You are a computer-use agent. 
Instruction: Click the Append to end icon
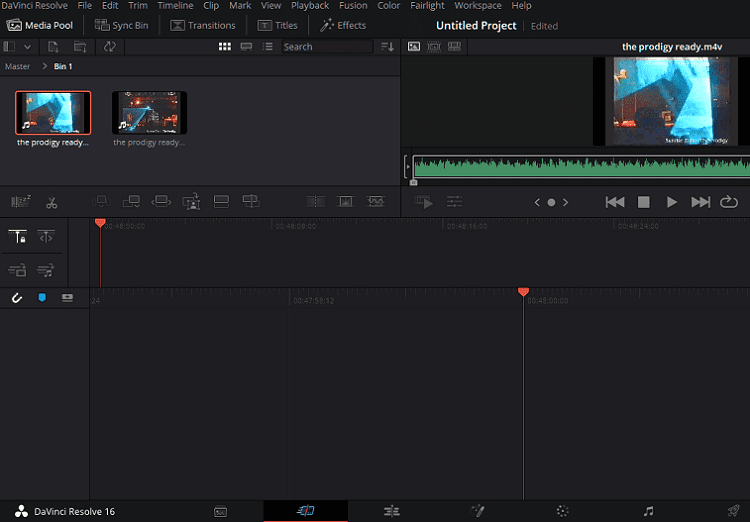click(x=131, y=201)
